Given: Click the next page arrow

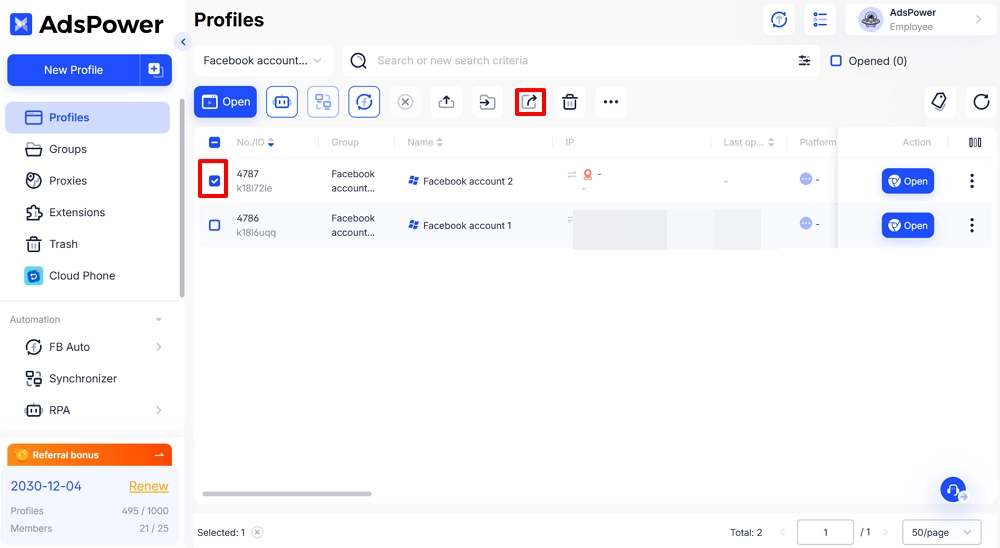Looking at the screenshot, I should click(885, 533).
